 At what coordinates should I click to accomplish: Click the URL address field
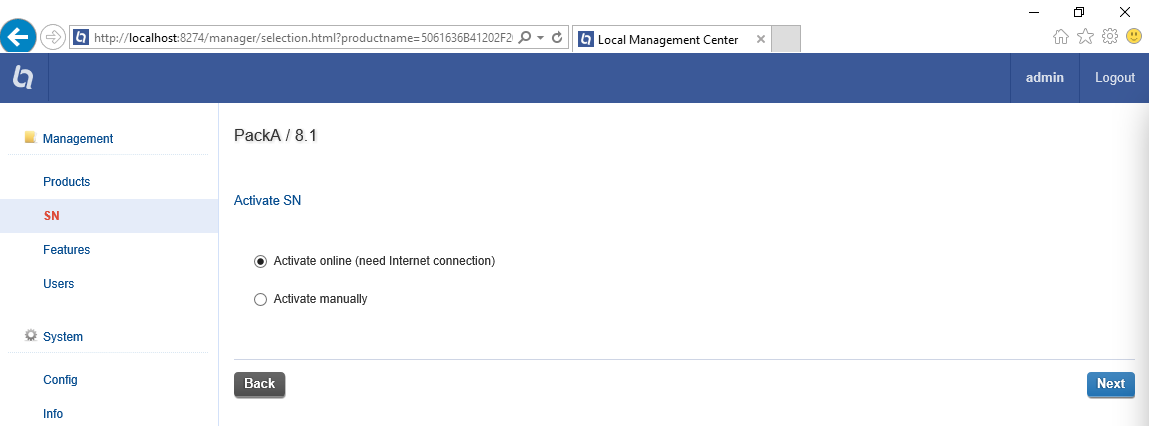tap(300, 38)
